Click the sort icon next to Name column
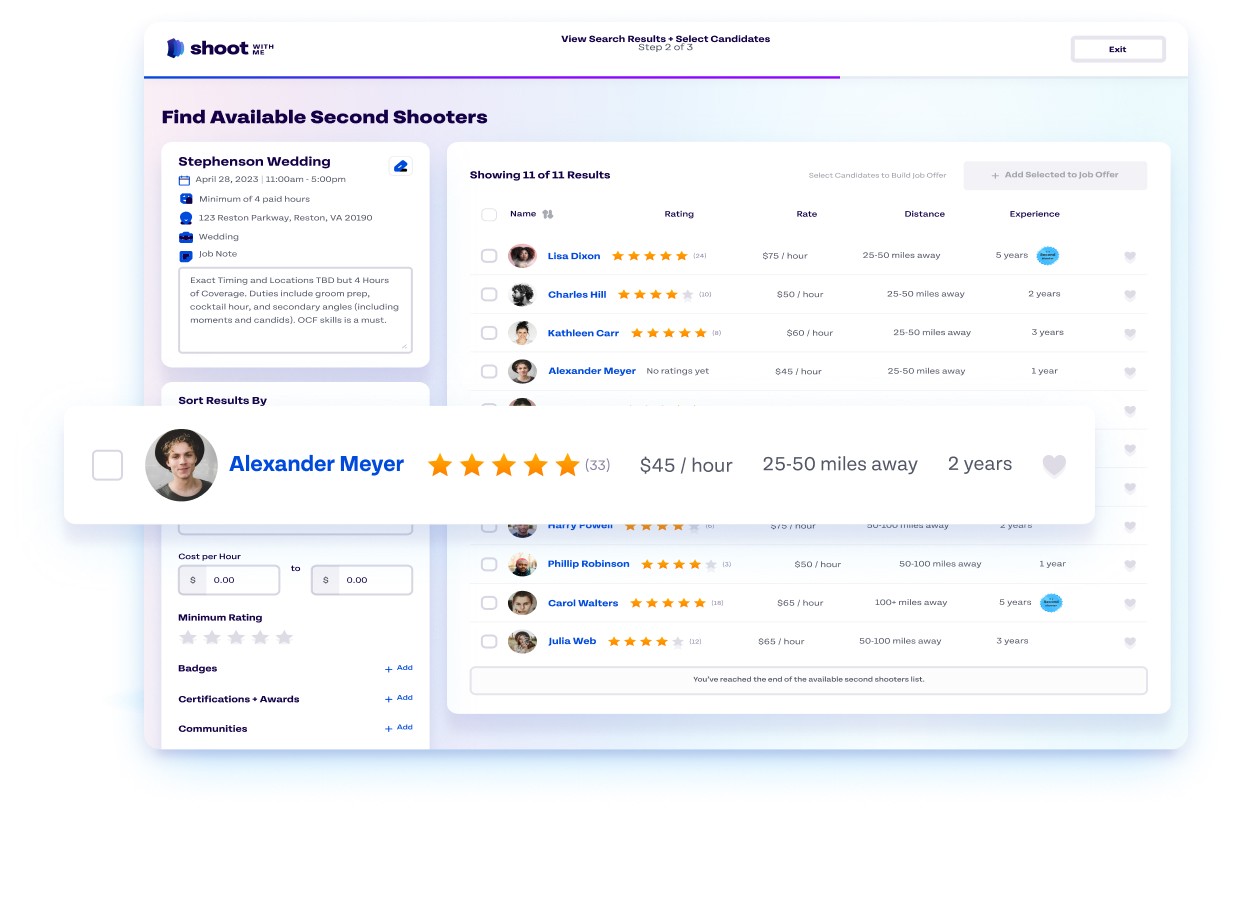 click(x=548, y=214)
